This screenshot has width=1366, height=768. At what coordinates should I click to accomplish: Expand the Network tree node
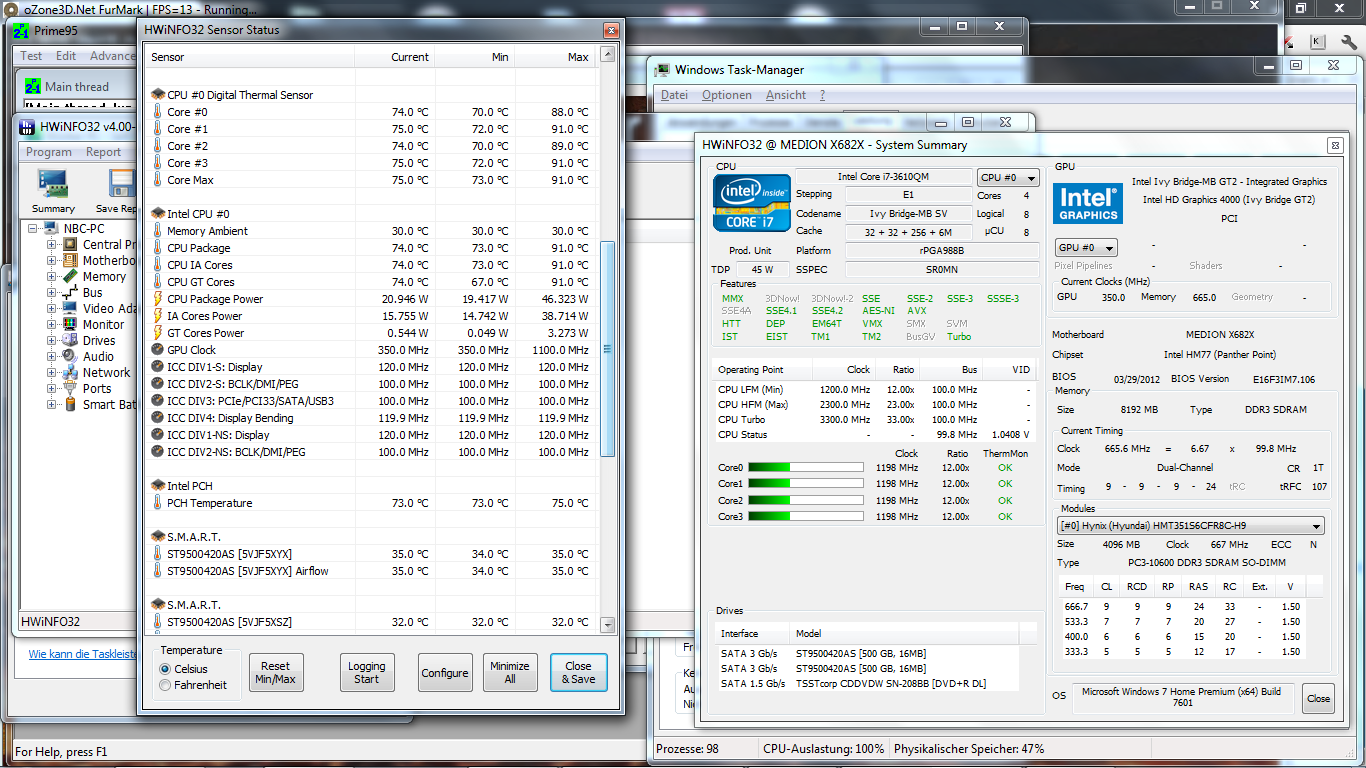(x=52, y=372)
